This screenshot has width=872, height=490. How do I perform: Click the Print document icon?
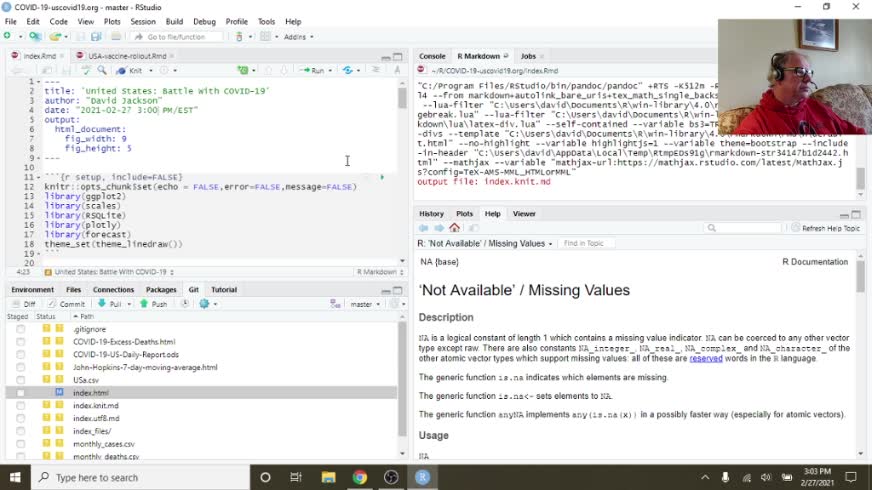[x=116, y=37]
